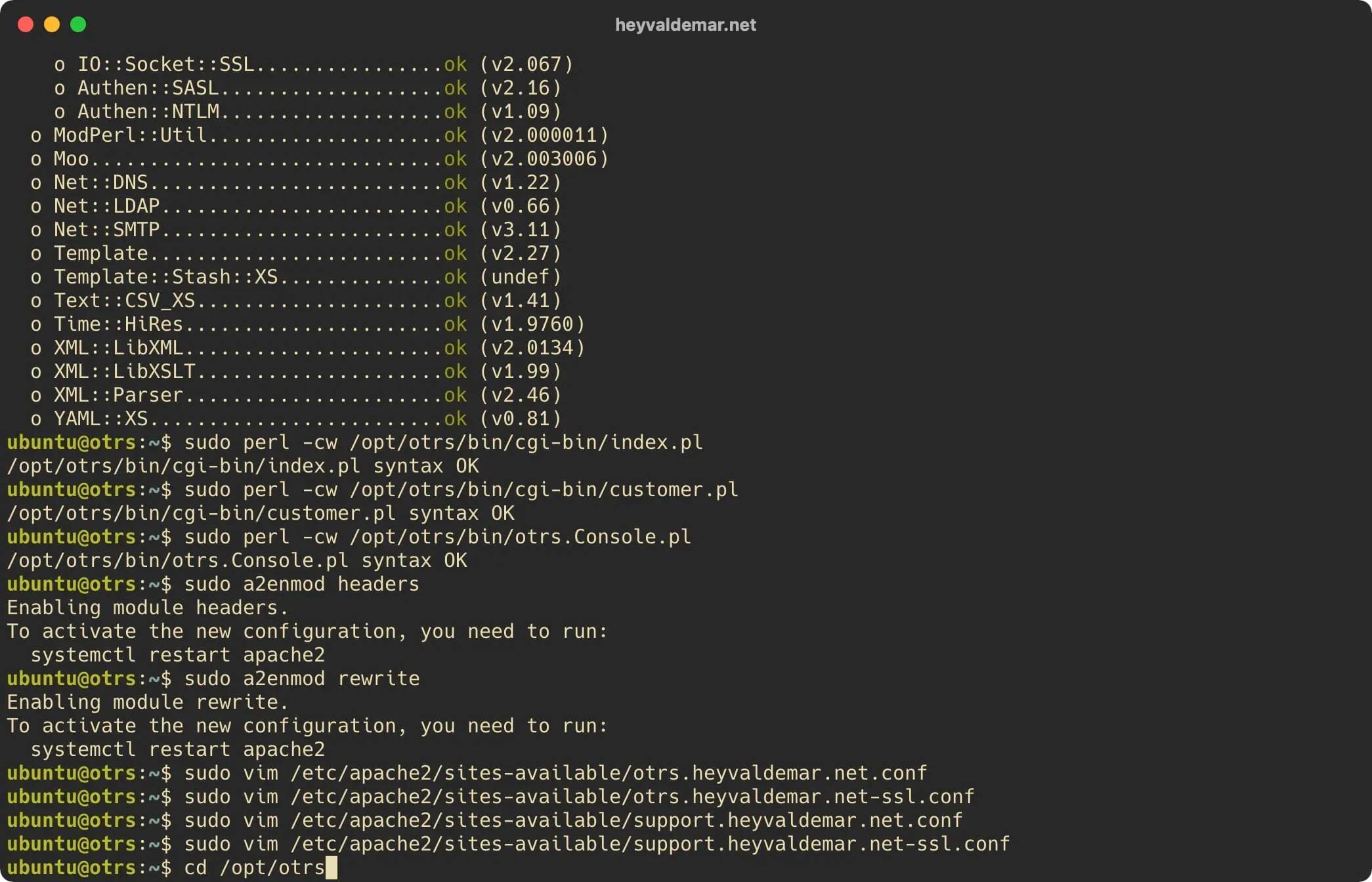Select the ModPerl::Util module line
1372x882 pixels.
(320, 135)
